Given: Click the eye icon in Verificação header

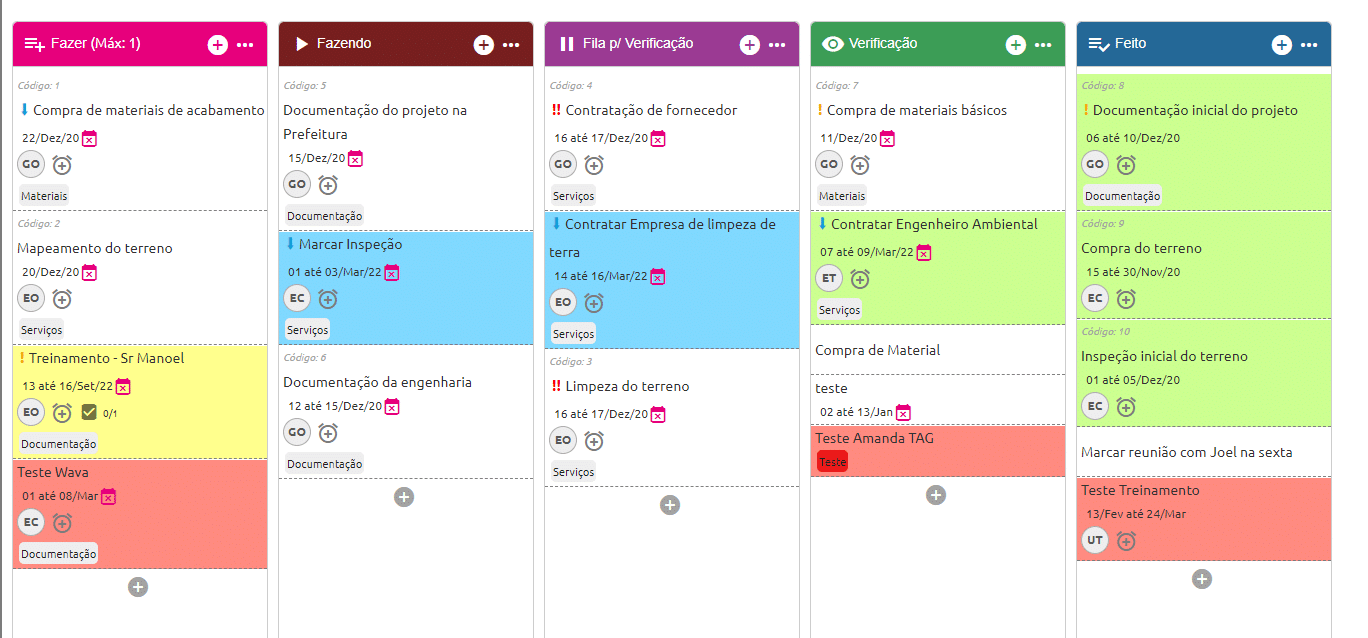Looking at the screenshot, I should click(x=832, y=44).
